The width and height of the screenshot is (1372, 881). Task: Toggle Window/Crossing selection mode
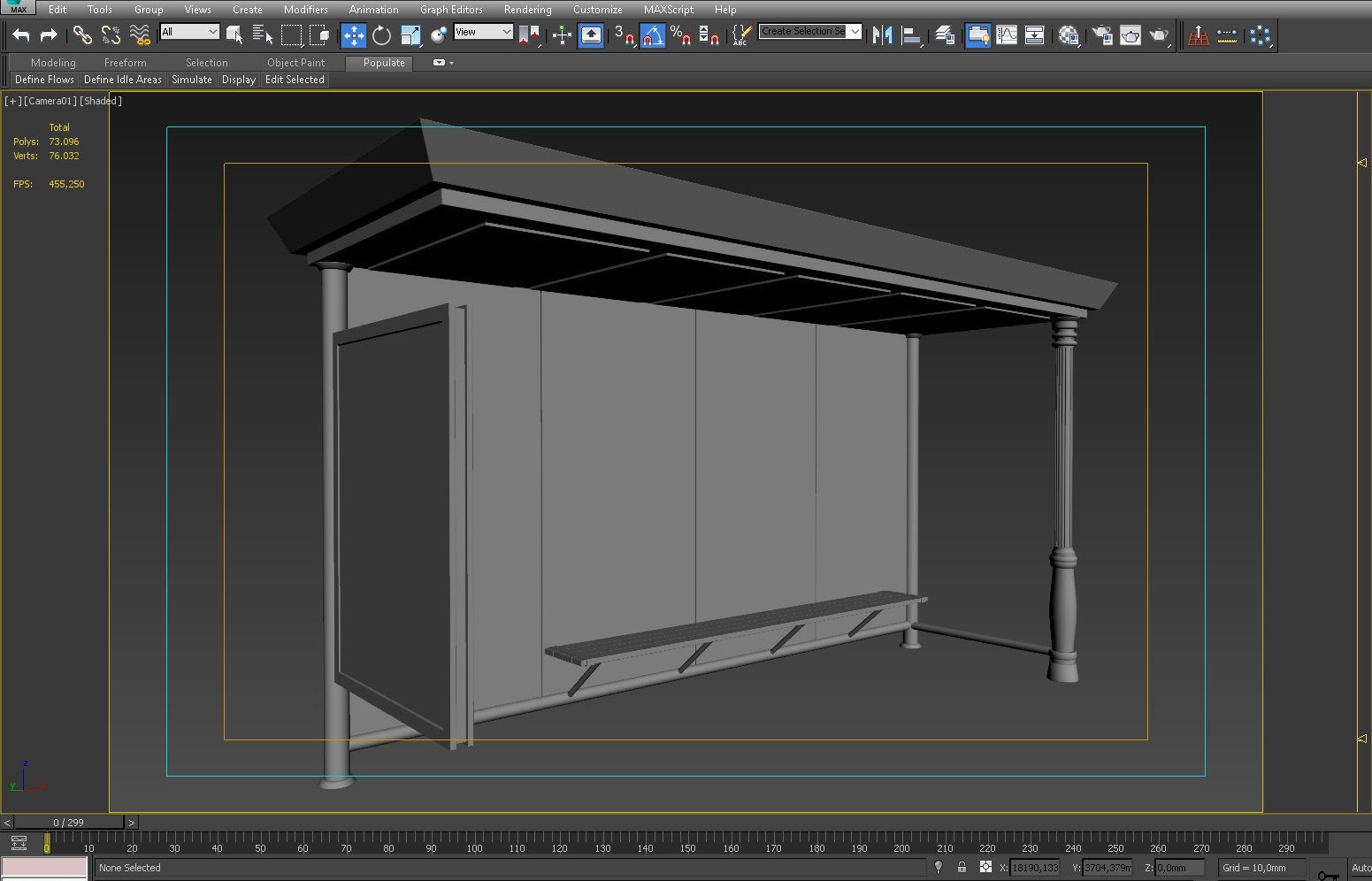(320, 35)
